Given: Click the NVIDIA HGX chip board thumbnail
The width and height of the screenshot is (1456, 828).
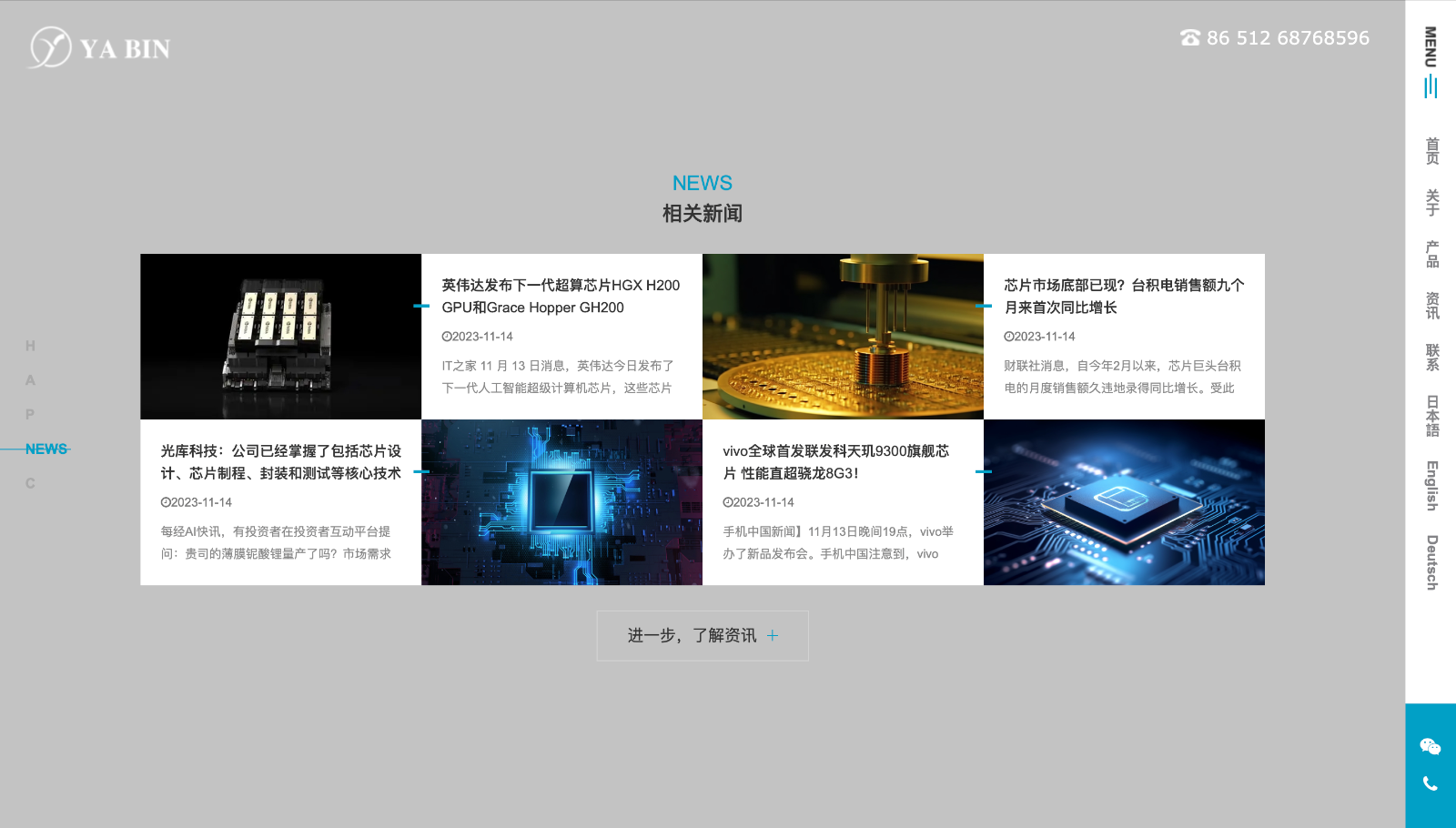Looking at the screenshot, I should tap(281, 337).
